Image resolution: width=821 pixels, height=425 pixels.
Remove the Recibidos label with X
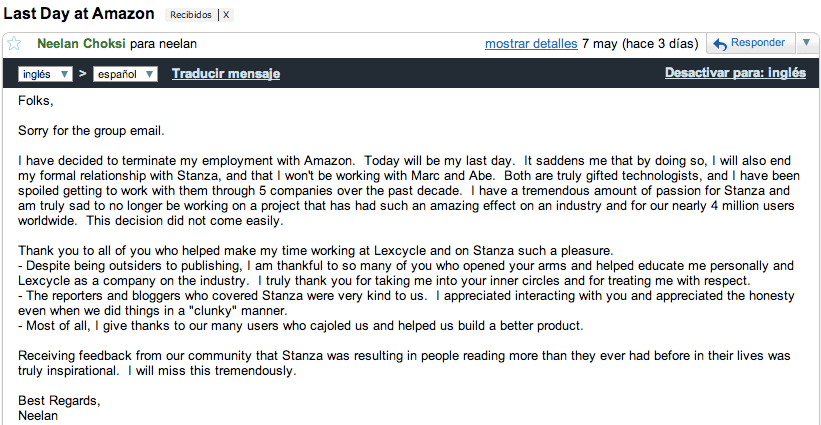pos(226,15)
